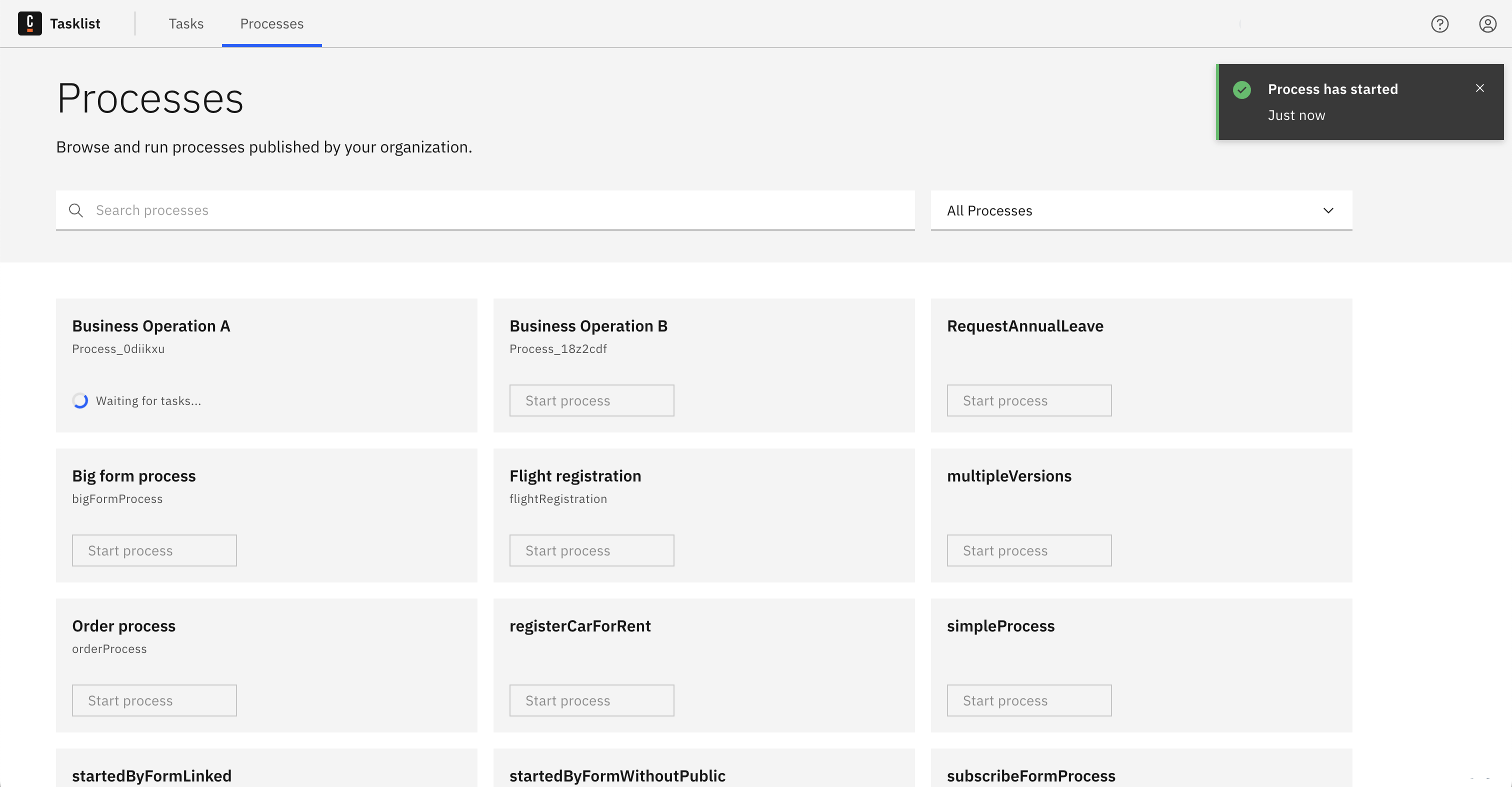The width and height of the screenshot is (1512, 787).
Task: Dismiss the Process has started notification
Action: (1480, 87)
